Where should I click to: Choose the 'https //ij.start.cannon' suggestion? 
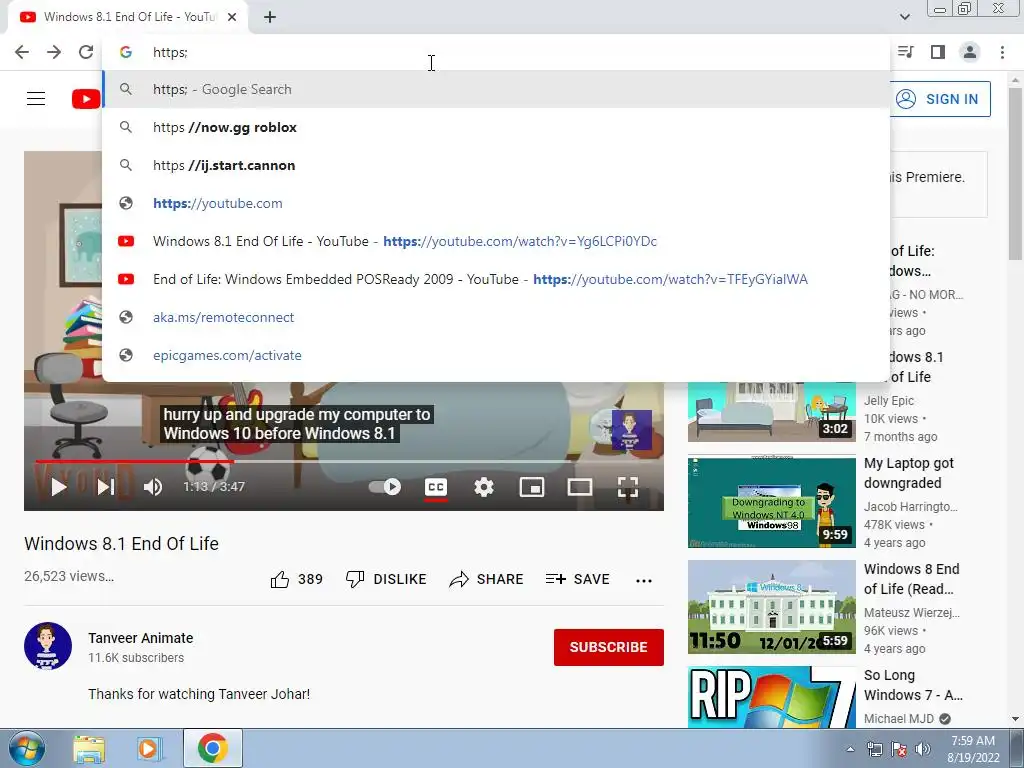point(496,165)
